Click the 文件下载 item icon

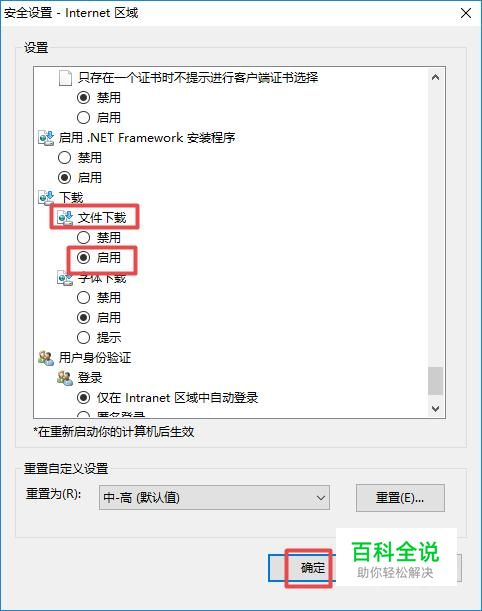click(x=65, y=218)
